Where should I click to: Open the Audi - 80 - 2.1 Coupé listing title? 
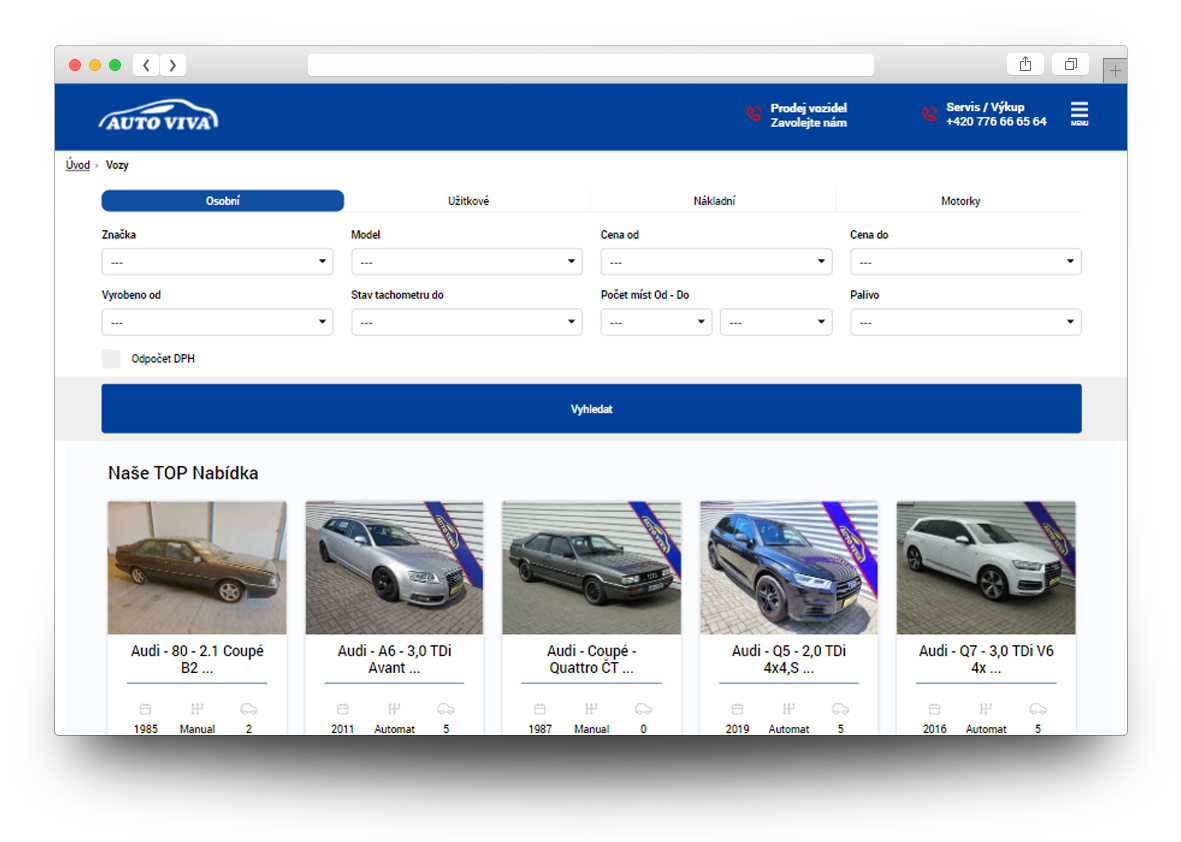point(197,659)
